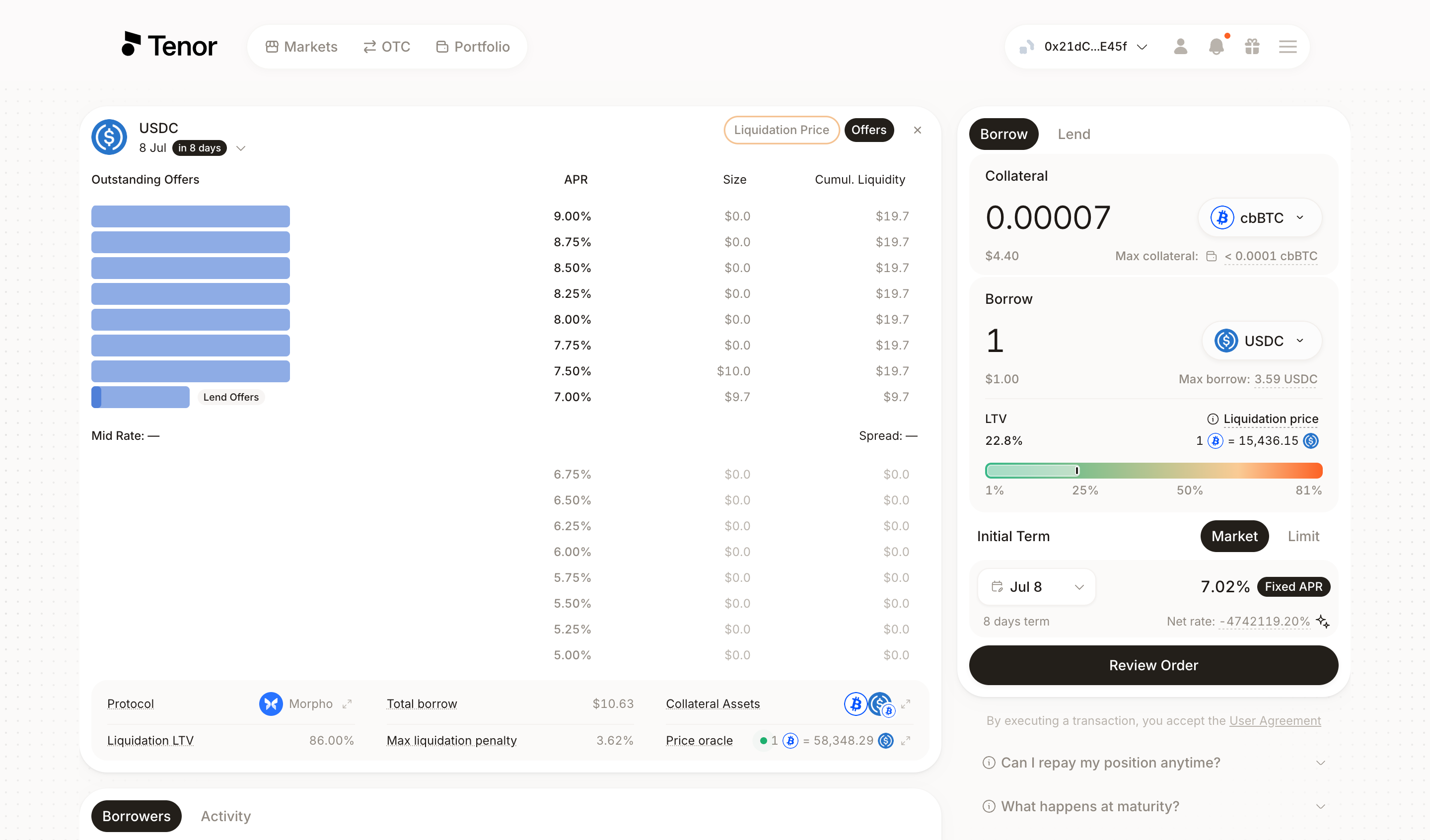1430x840 pixels.
Task: Close the offers panel
Action: tap(917, 130)
